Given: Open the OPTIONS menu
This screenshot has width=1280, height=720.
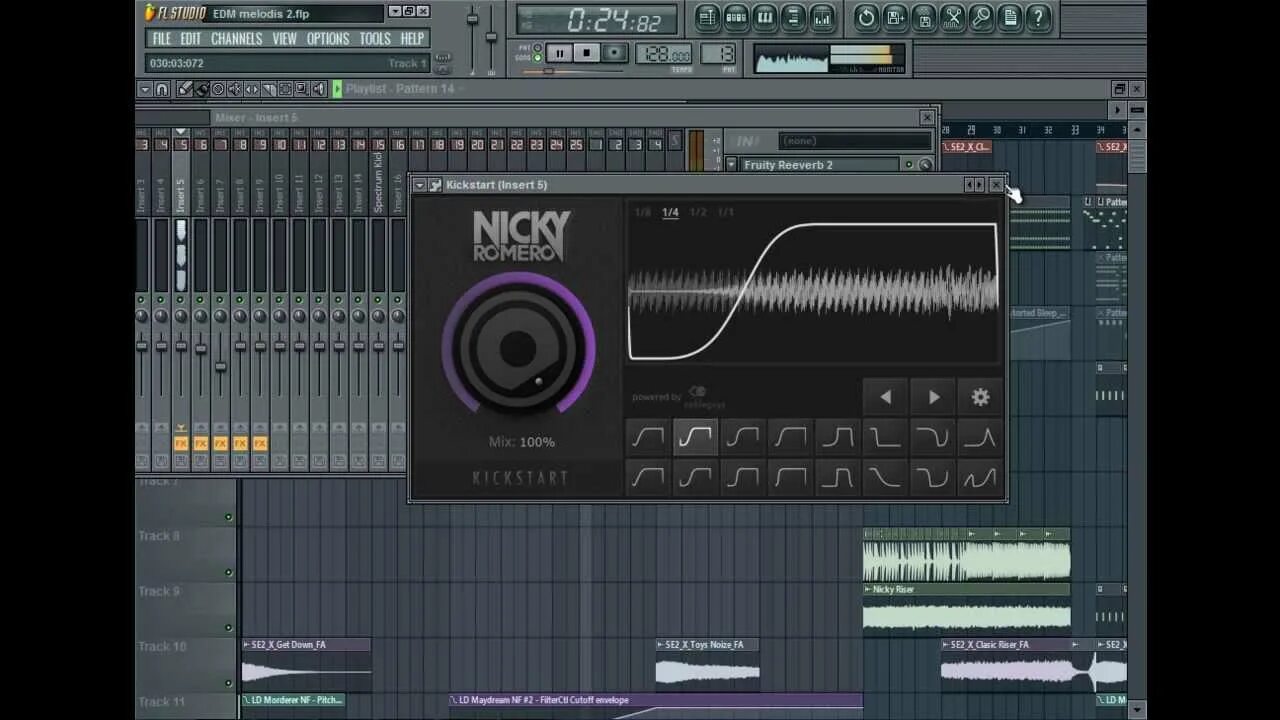Looking at the screenshot, I should click(329, 38).
